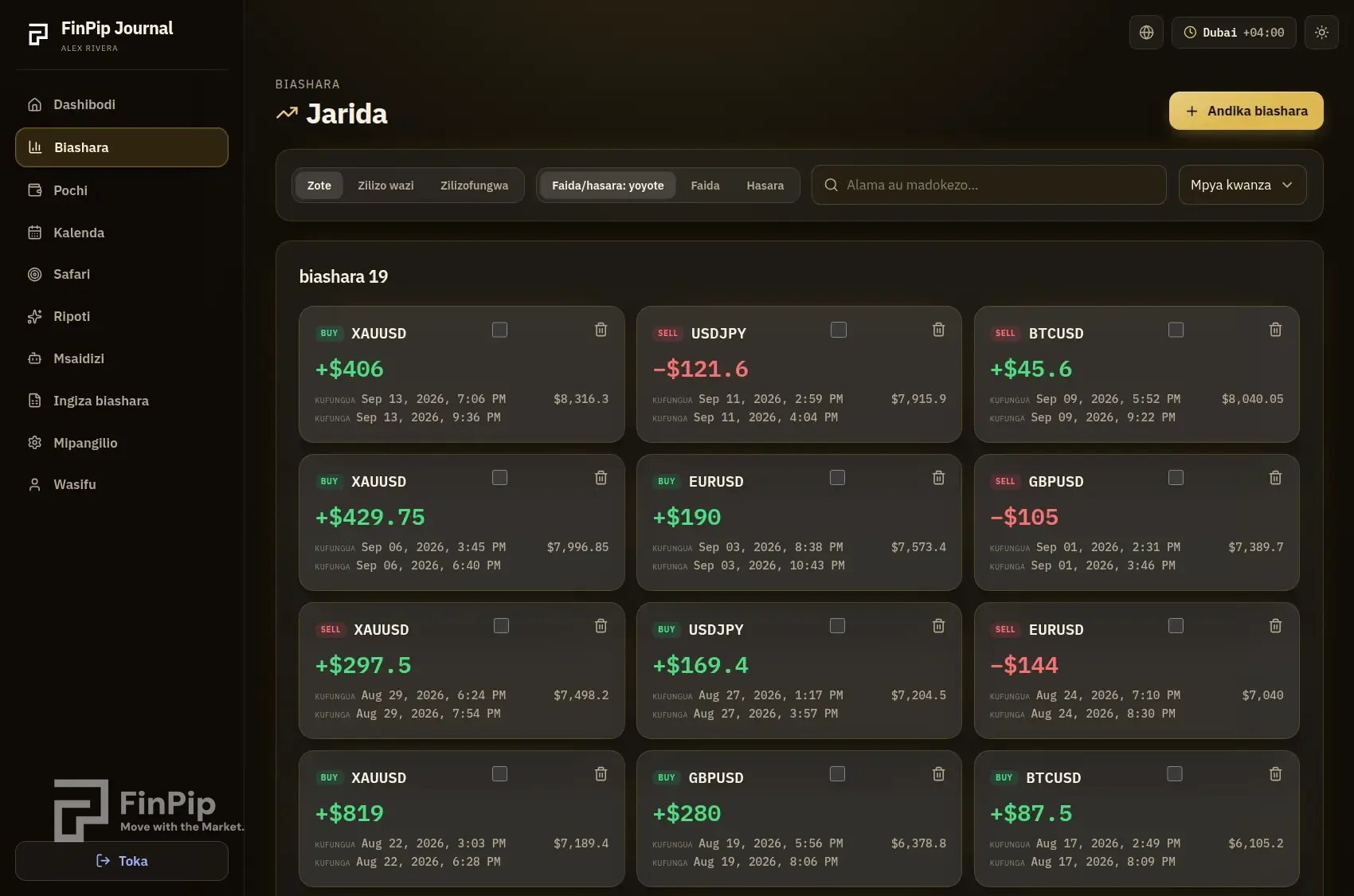Delete the BTCUSD +$87.5 trade

pyautogui.click(x=1276, y=774)
